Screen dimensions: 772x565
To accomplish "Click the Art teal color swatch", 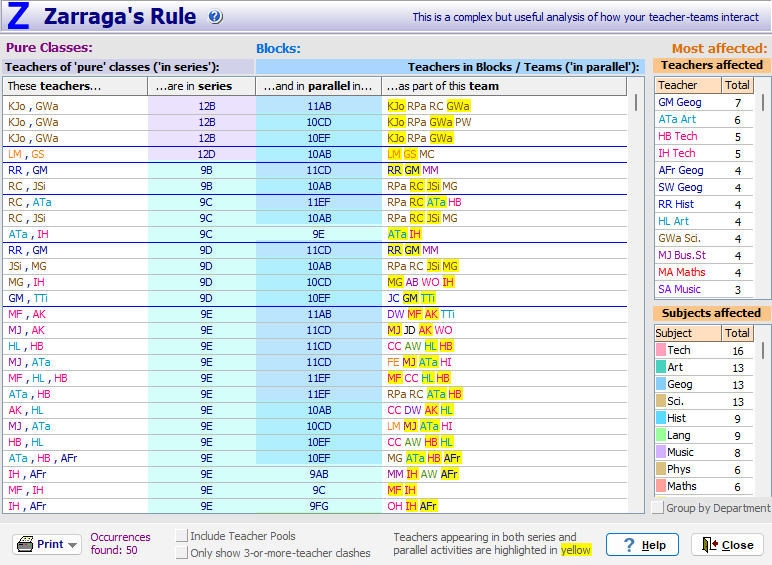I will click(661, 367).
